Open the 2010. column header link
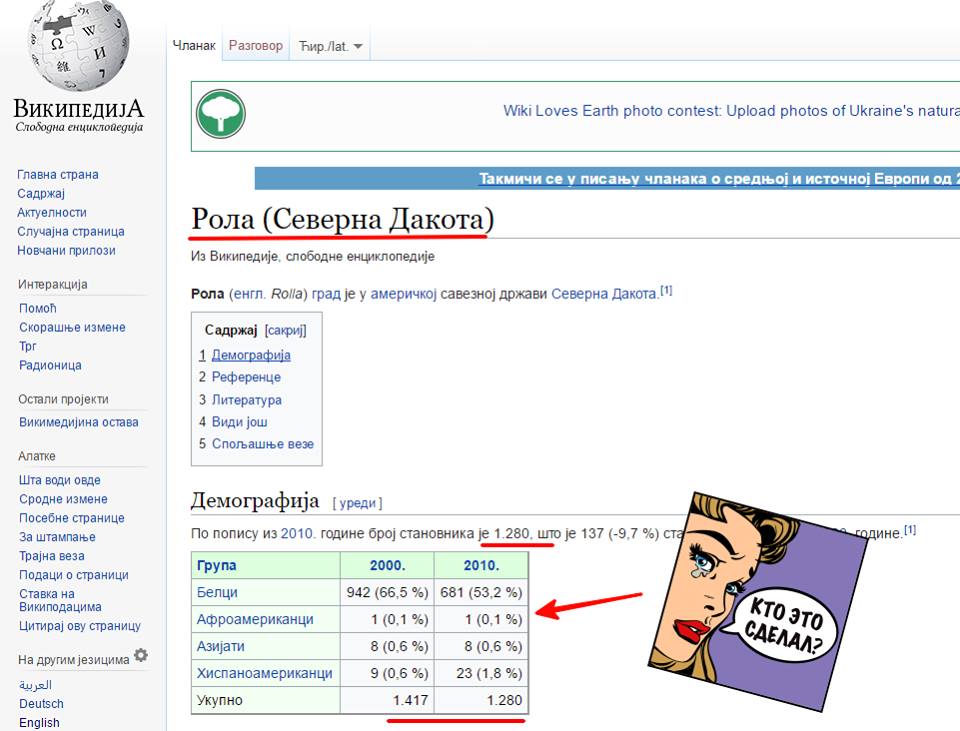The width and height of the screenshot is (960, 731). [x=481, y=565]
